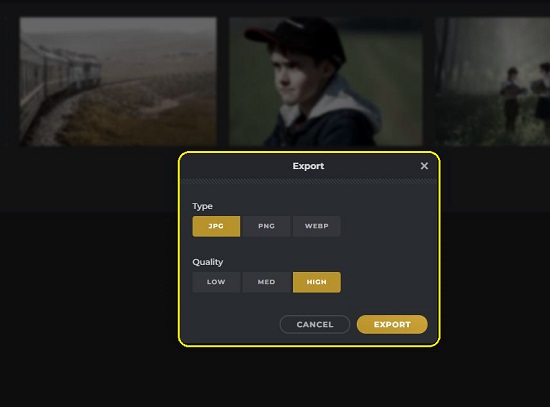550x407 pixels.
Task: Click the Quality section label
Action: click(208, 262)
